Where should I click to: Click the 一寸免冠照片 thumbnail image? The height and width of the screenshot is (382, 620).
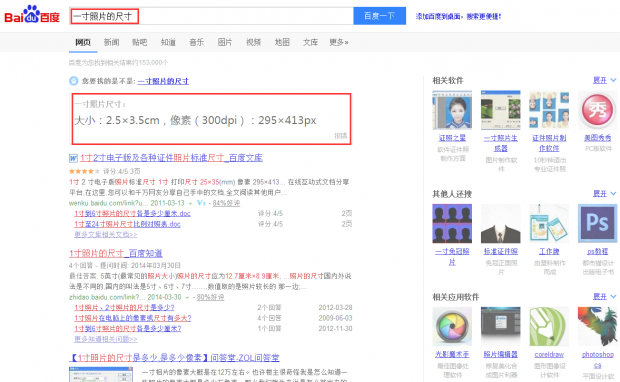(452, 223)
